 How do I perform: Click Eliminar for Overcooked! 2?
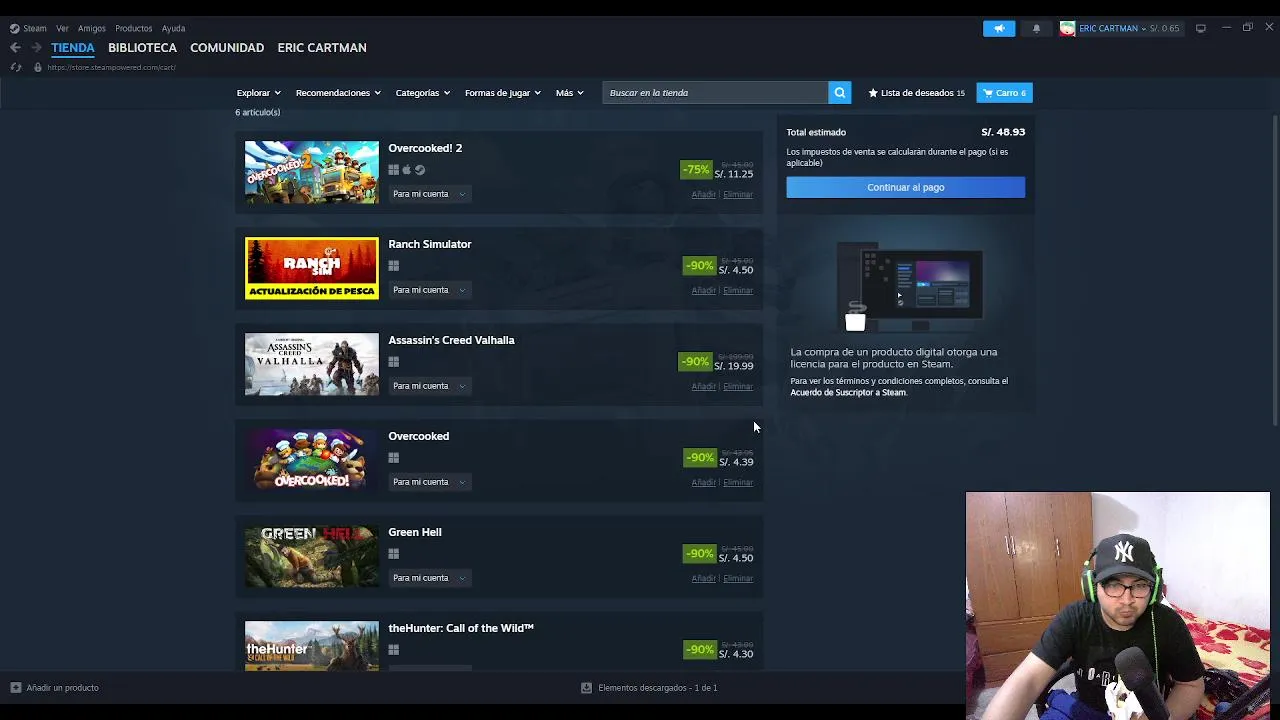[738, 194]
